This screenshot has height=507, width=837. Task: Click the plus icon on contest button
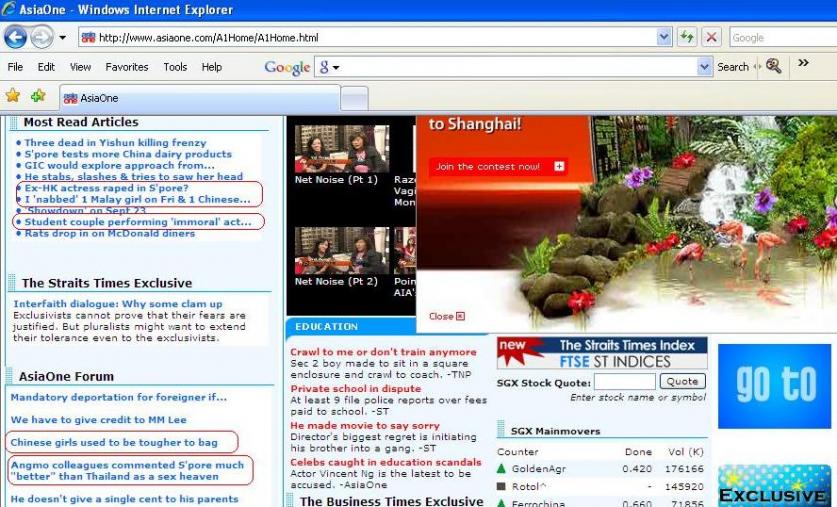[559, 167]
